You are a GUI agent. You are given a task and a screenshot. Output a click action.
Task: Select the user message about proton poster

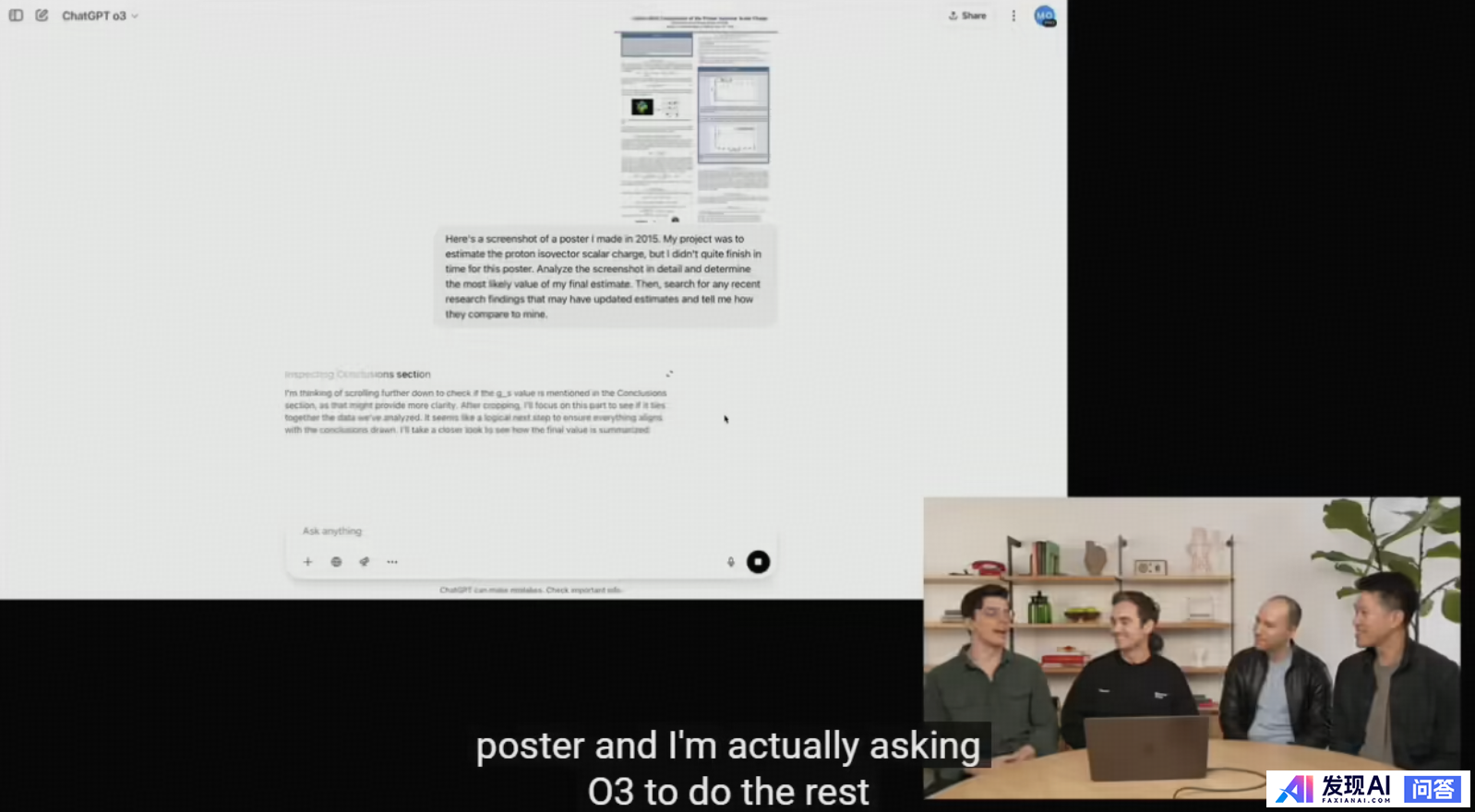pyautogui.click(x=605, y=276)
